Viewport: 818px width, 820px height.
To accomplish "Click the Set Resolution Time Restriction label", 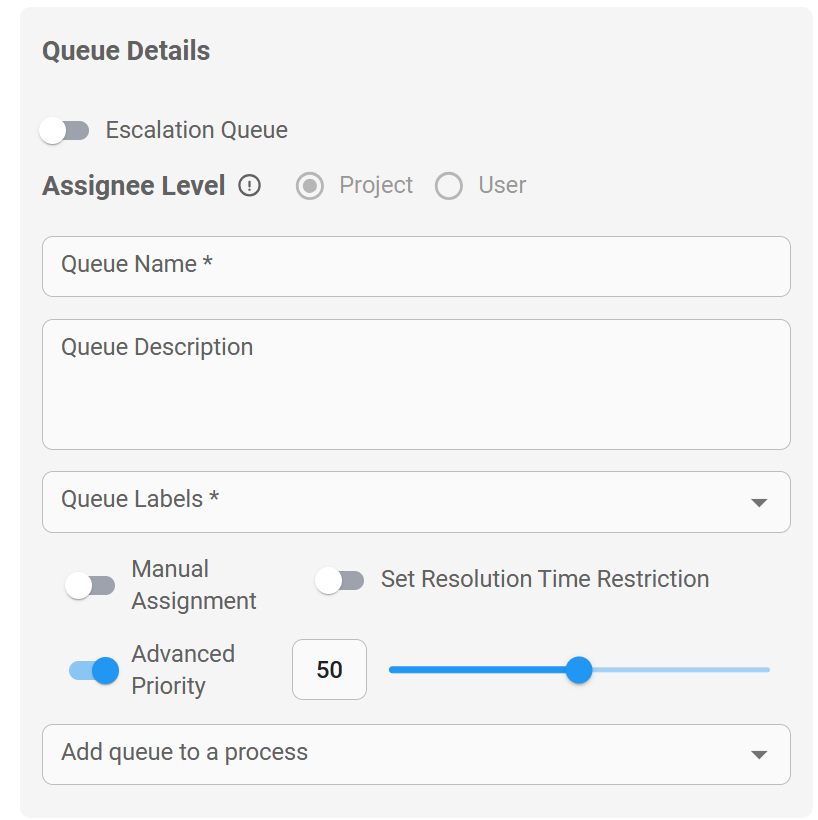I will click(545, 580).
